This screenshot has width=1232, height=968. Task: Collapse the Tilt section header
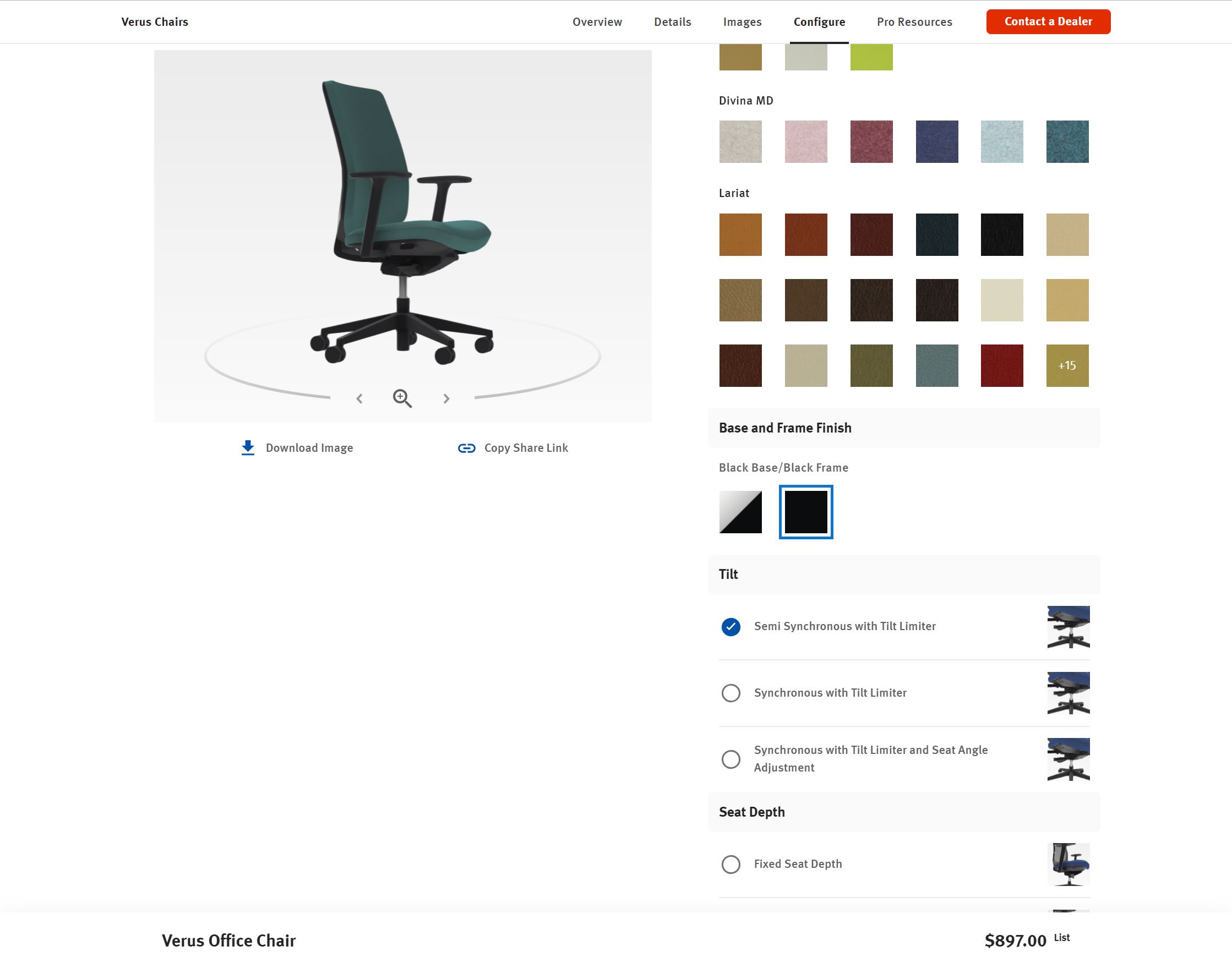click(x=904, y=574)
